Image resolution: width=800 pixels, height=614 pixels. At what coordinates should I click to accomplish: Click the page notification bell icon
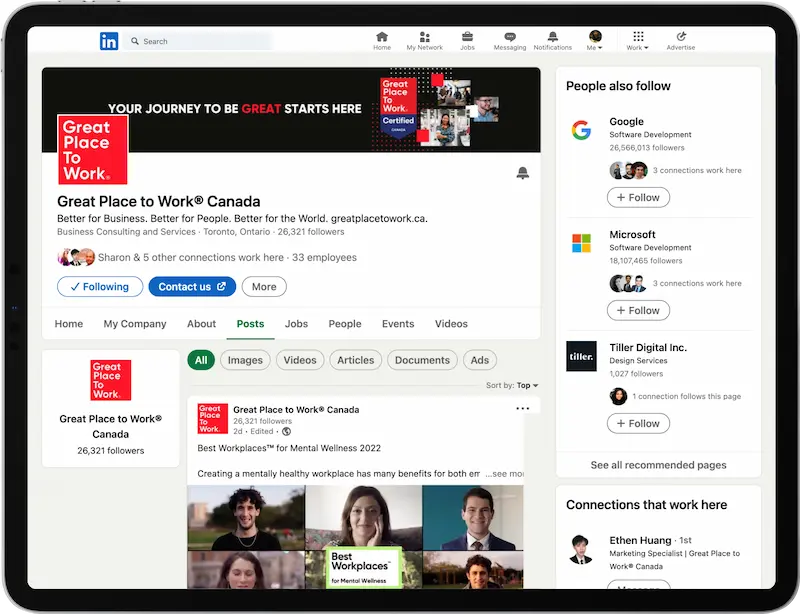click(522, 173)
